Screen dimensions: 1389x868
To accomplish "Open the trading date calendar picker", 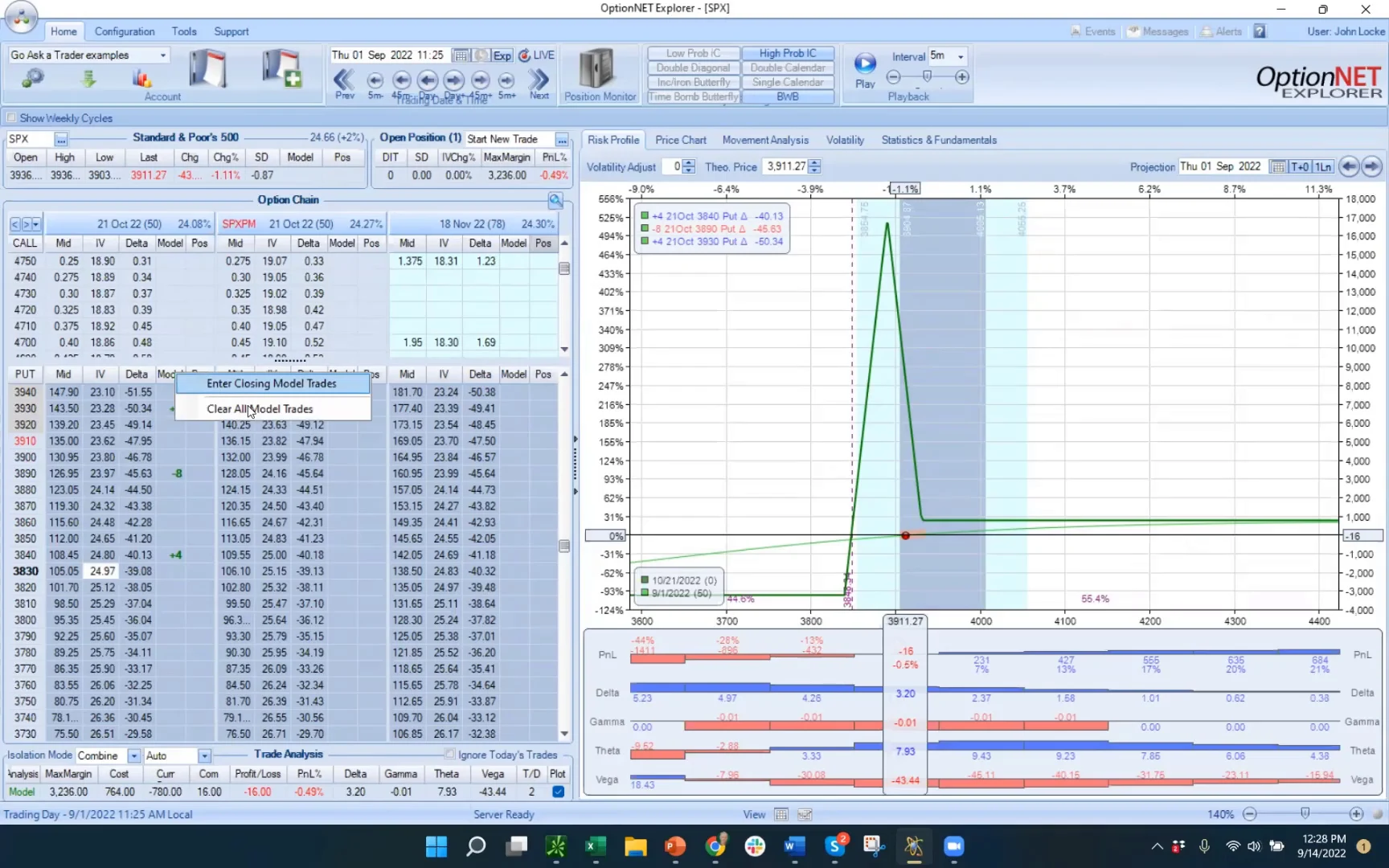I will pyautogui.click(x=461, y=55).
